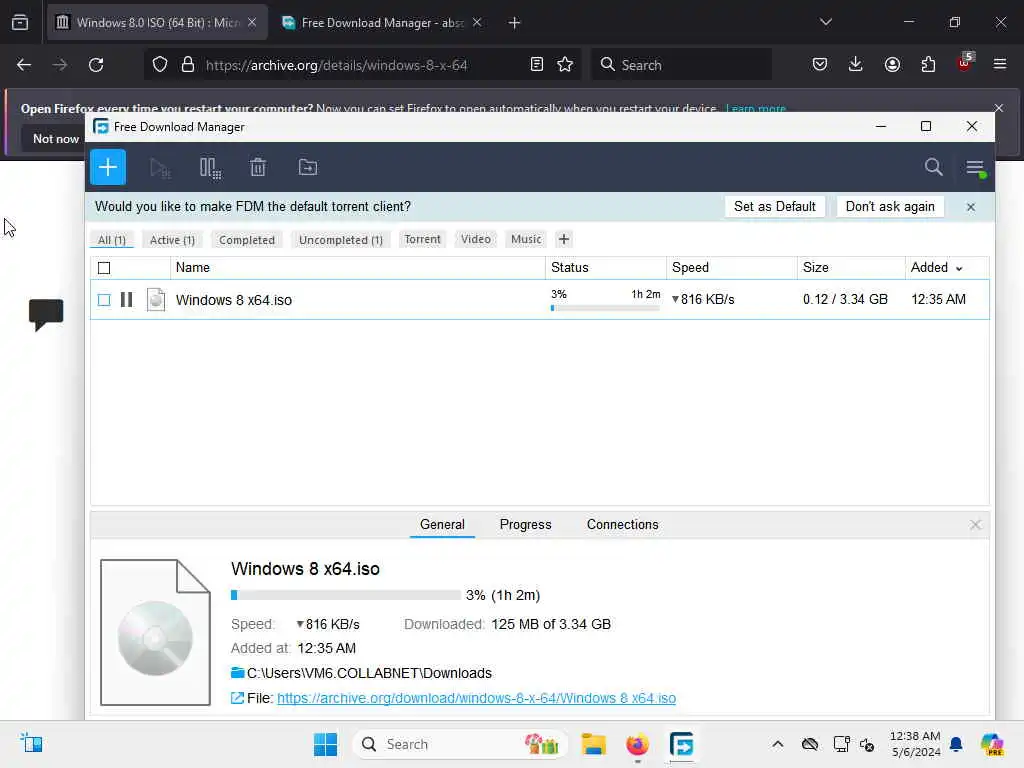1024x768 pixels.
Task: Open search in Free Download Manager
Action: [x=933, y=167]
